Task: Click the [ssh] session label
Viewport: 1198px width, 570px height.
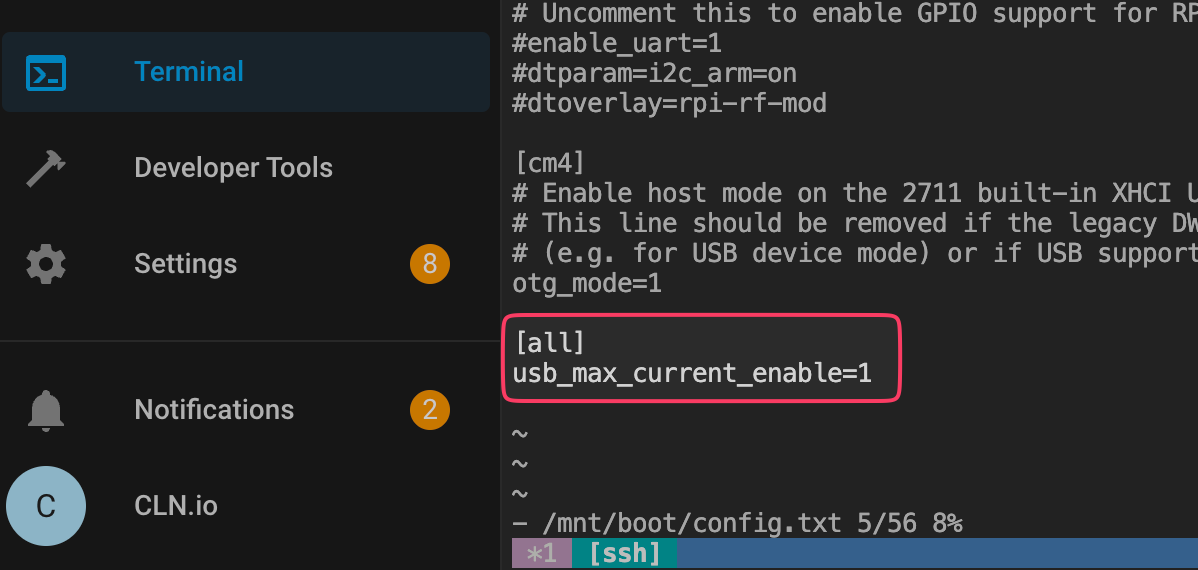Action: tap(624, 554)
